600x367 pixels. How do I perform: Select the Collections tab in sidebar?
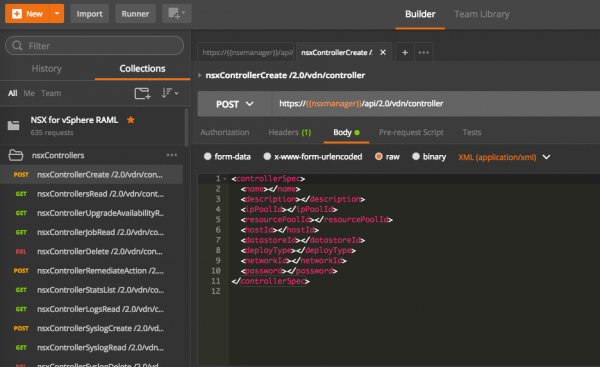(x=142, y=69)
